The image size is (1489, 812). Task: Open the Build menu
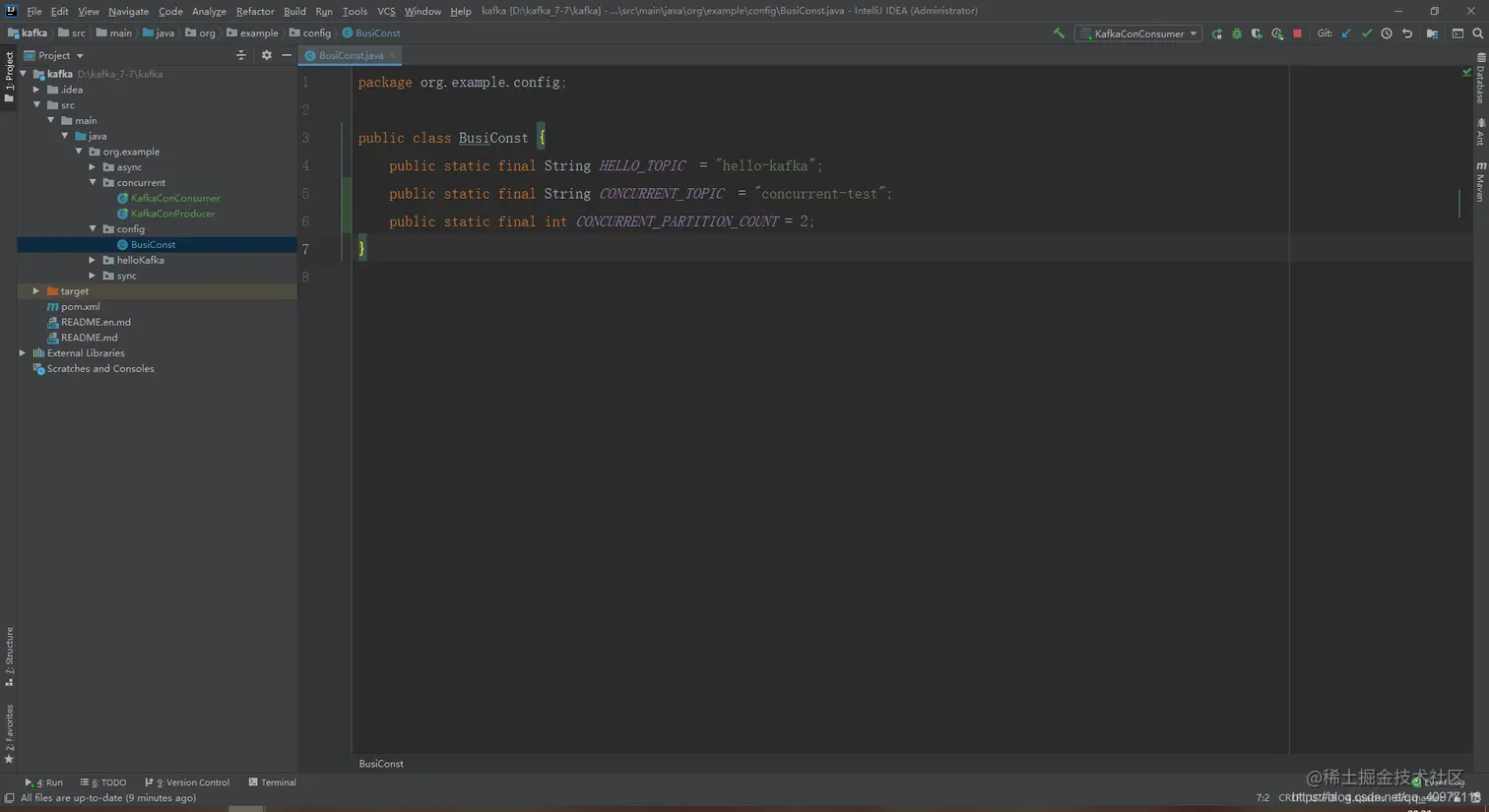[x=294, y=11]
